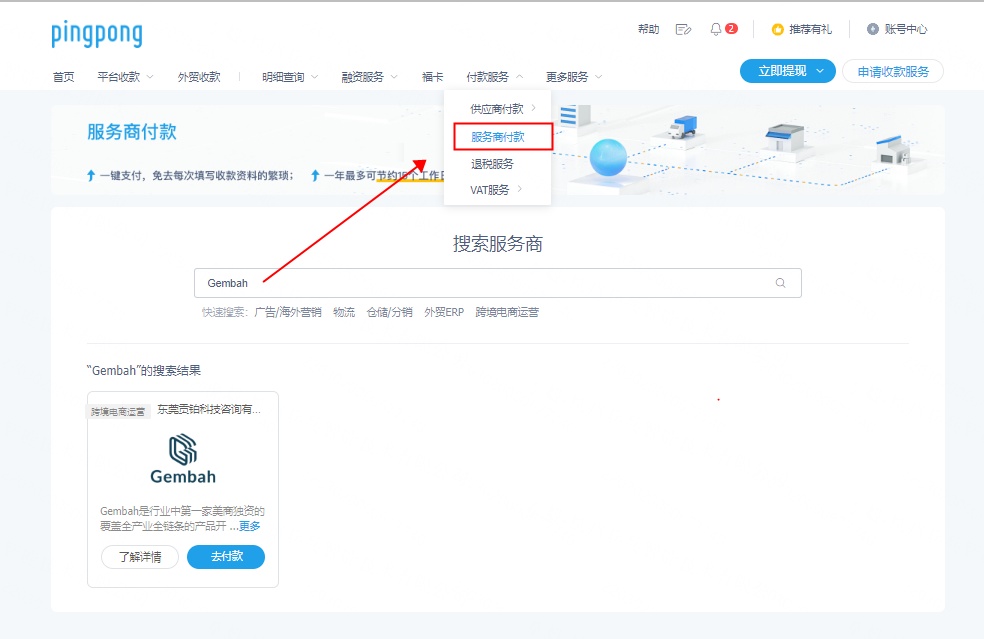Image resolution: width=984 pixels, height=639 pixels.
Task: Open the 立即提现 dropdown arrow
Action: 820,72
